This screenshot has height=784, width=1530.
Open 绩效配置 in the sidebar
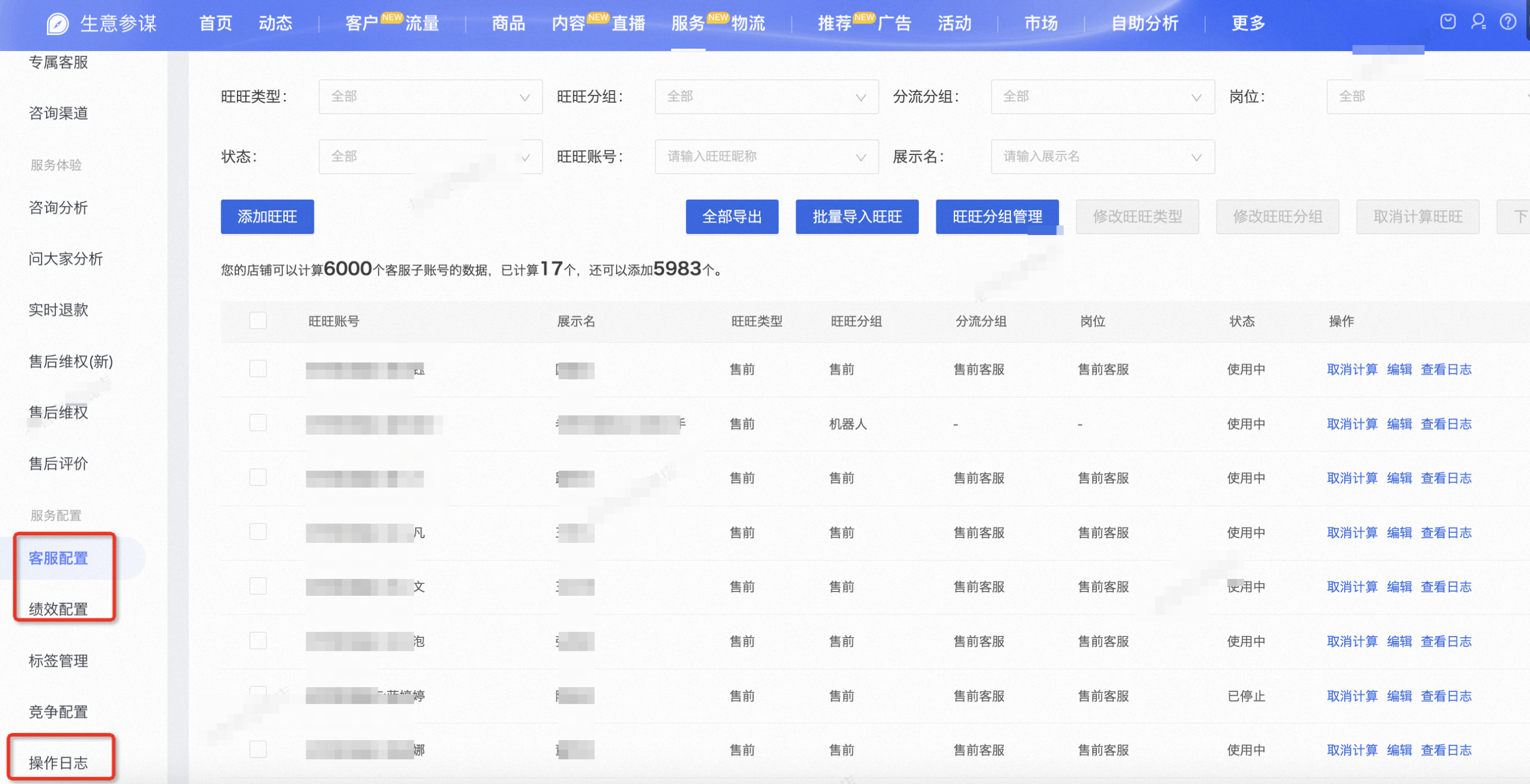click(58, 609)
